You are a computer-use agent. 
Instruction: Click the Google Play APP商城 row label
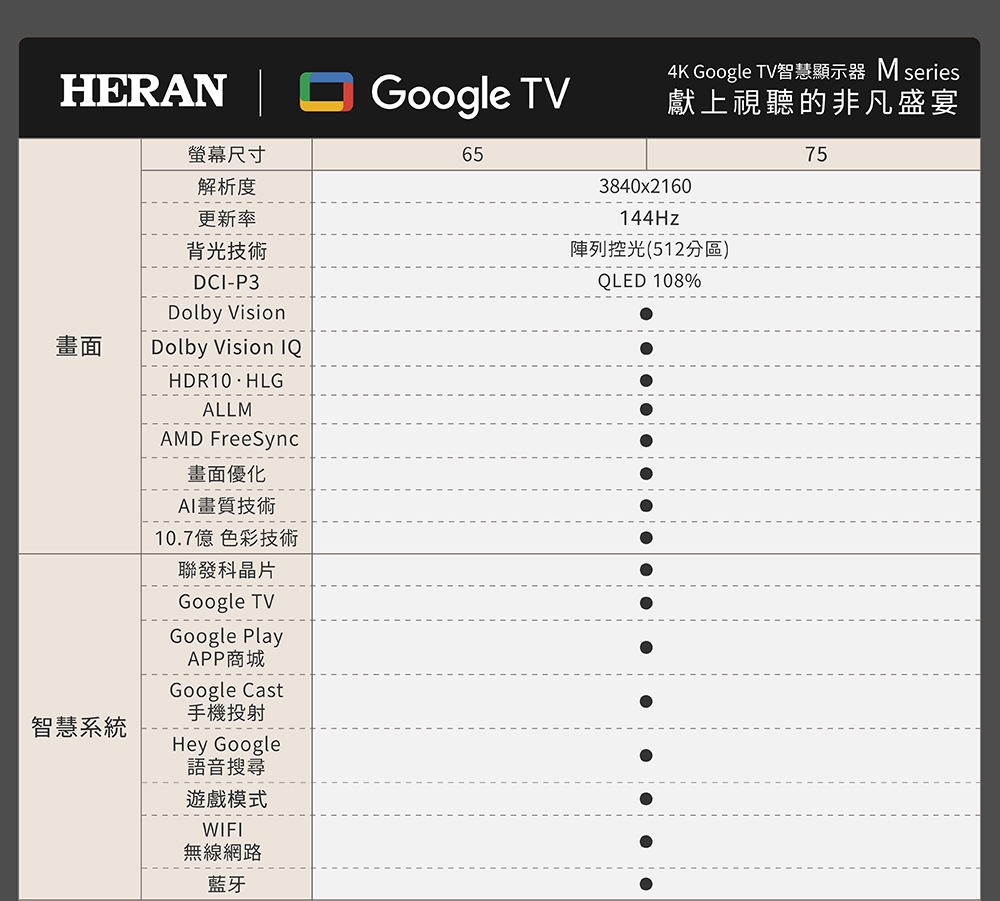click(x=226, y=647)
